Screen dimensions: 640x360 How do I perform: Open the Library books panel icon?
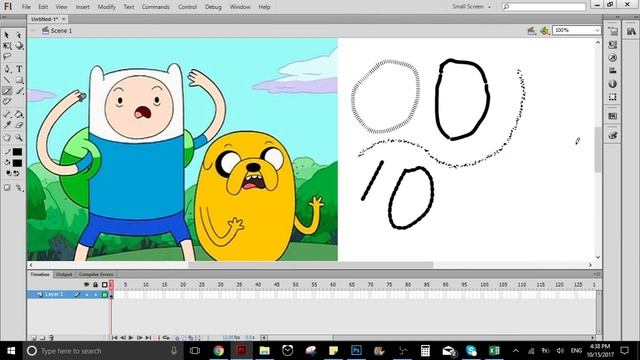631,31
